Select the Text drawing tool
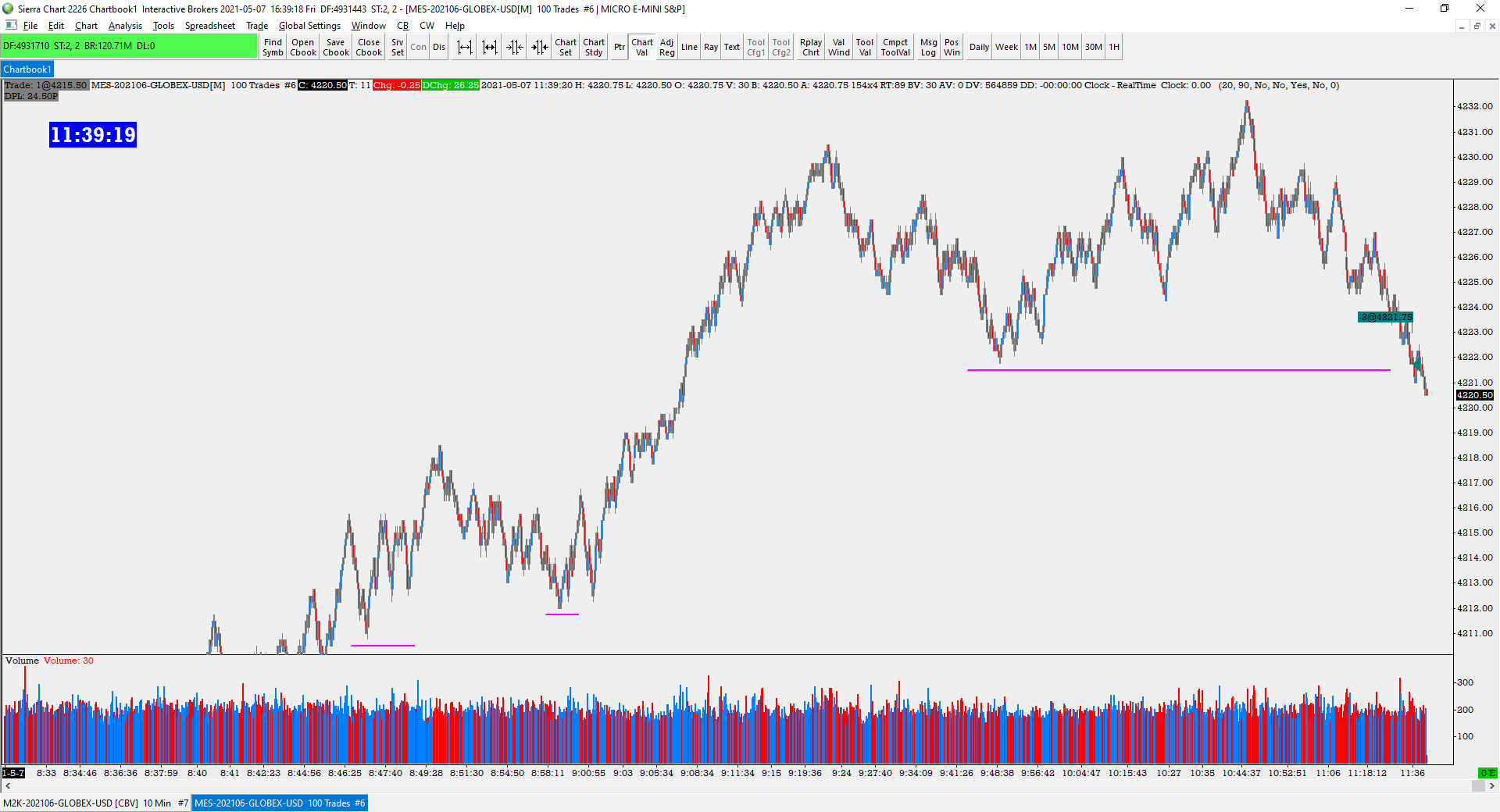The image size is (1500, 812). point(732,48)
